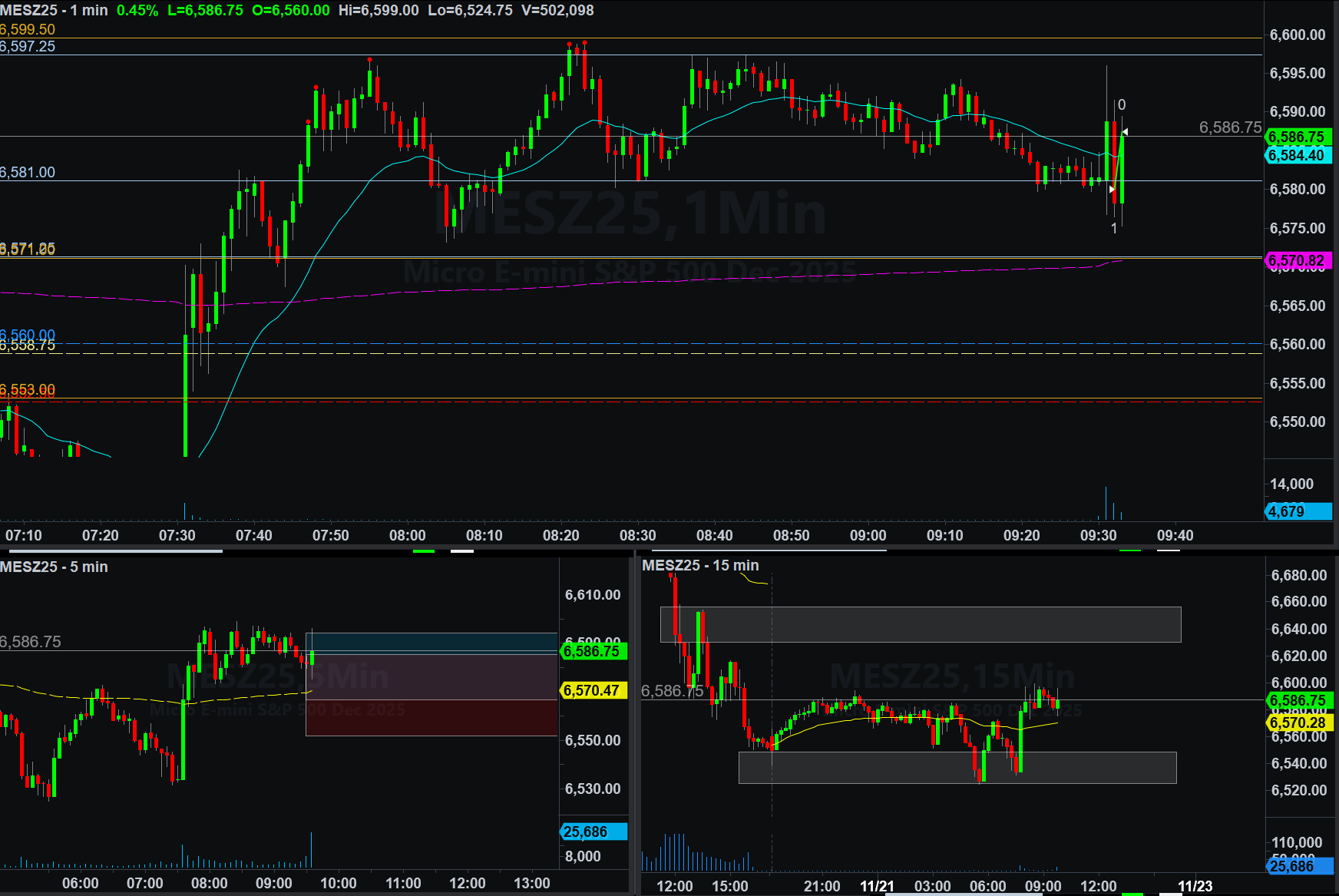Viewport: 1339px width, 896px height.
Task: Click the MESZ25 - 1 min chart title
Action: click(x=54, y=11)
